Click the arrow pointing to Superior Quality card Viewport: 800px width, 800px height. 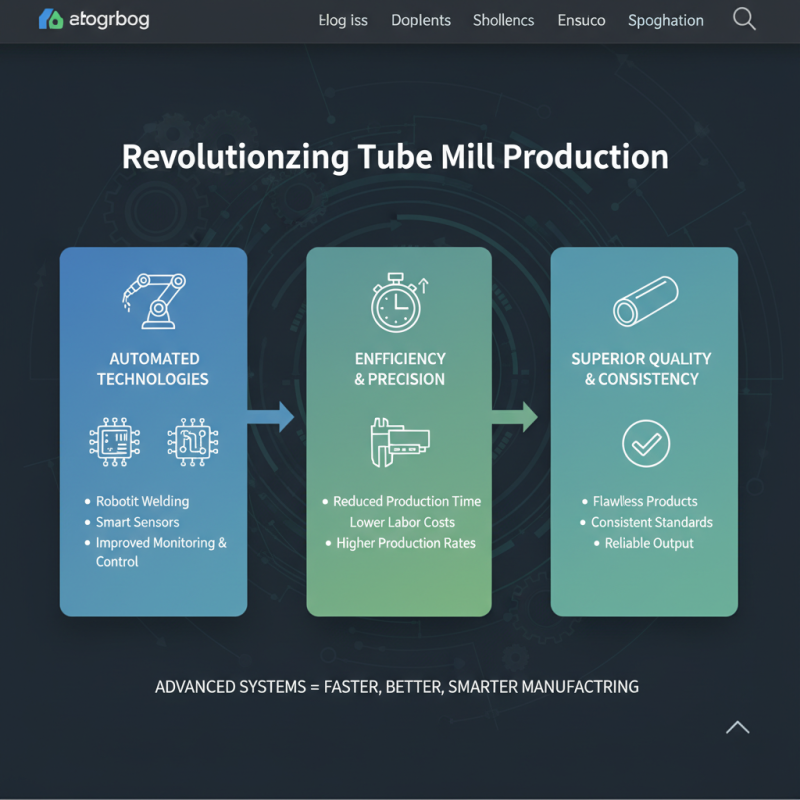pyautogui.click(x=517, y=419)
